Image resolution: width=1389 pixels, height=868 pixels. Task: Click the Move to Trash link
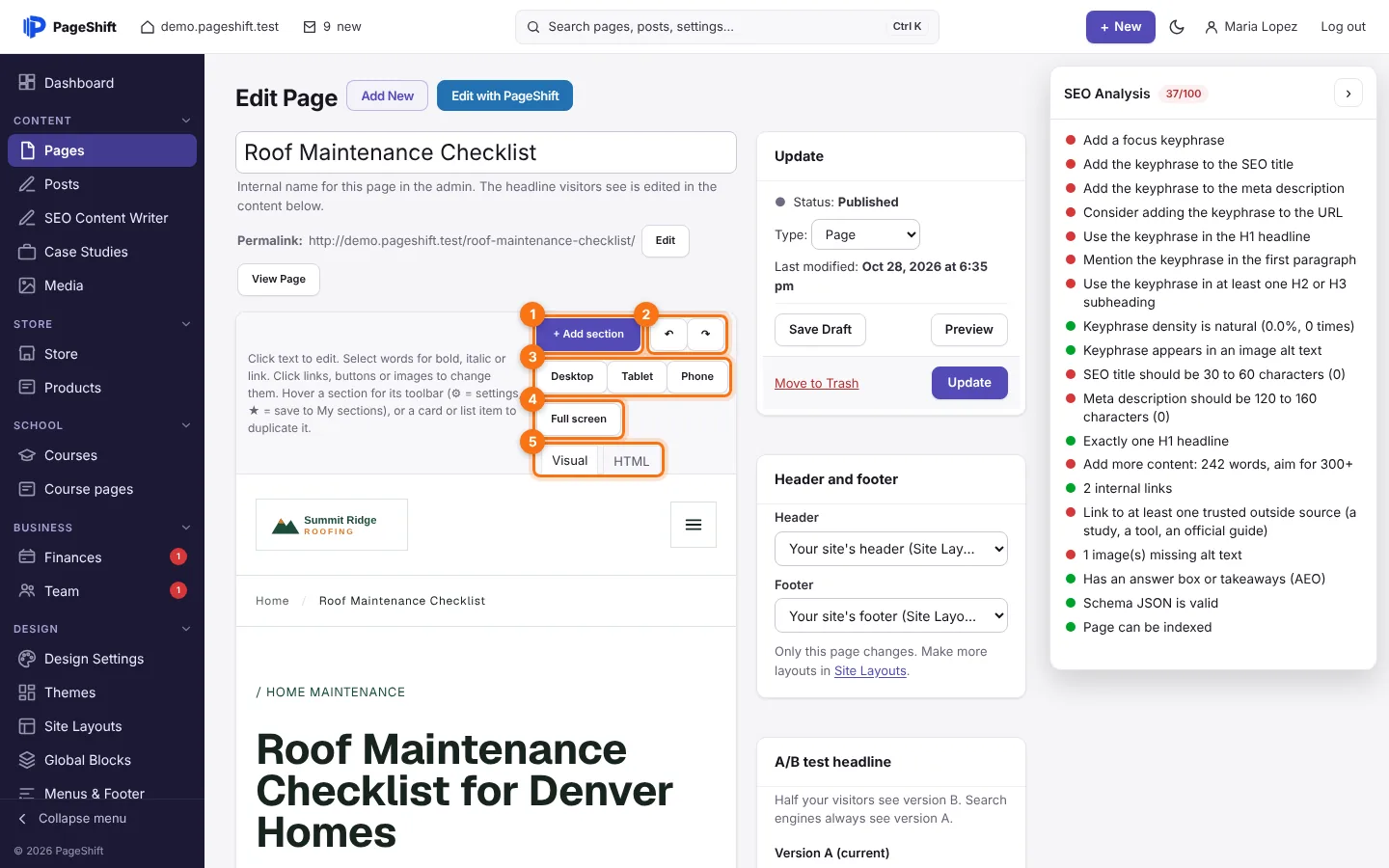[816, 383]
